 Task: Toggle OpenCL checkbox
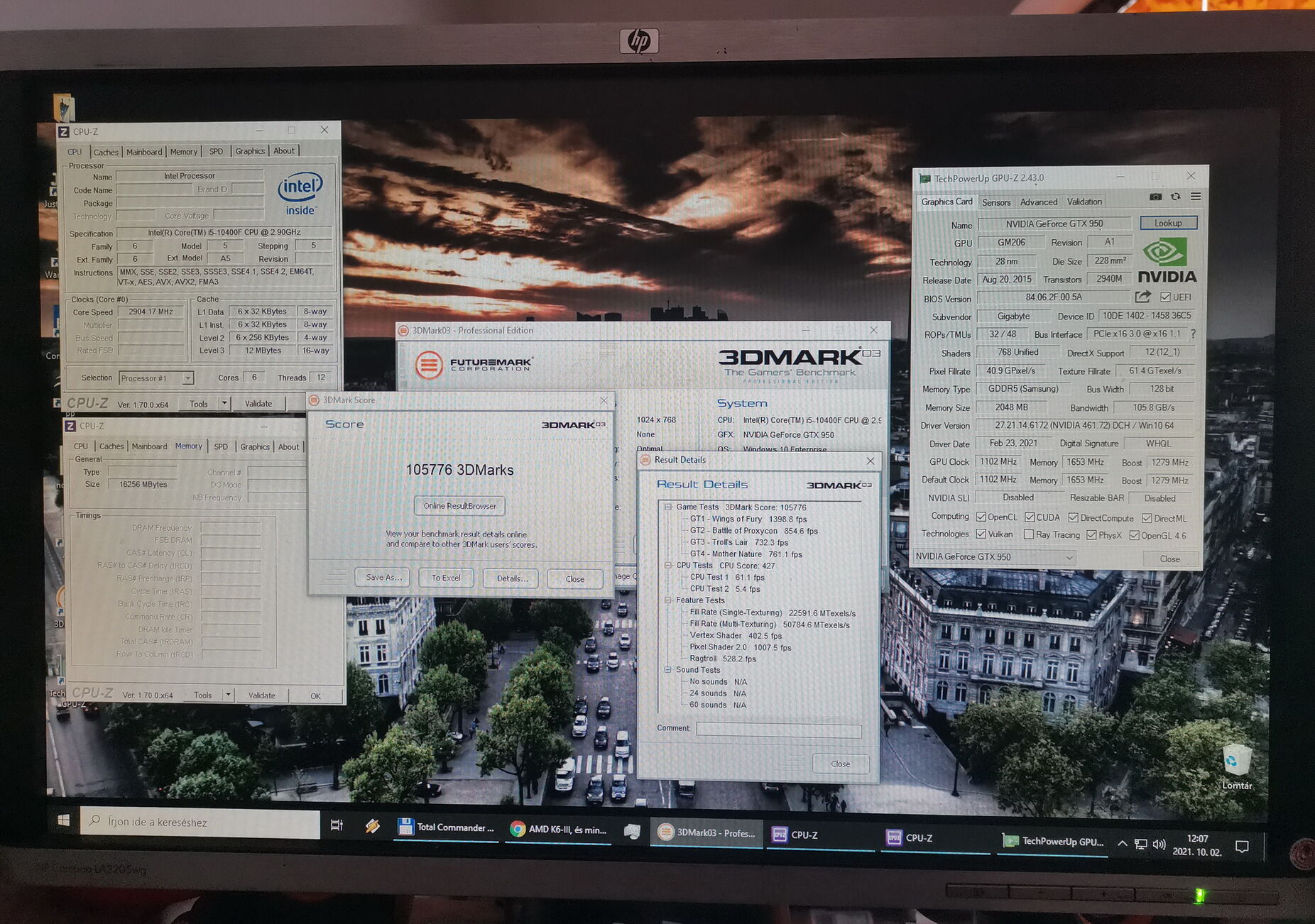click(x=981, y=517)
